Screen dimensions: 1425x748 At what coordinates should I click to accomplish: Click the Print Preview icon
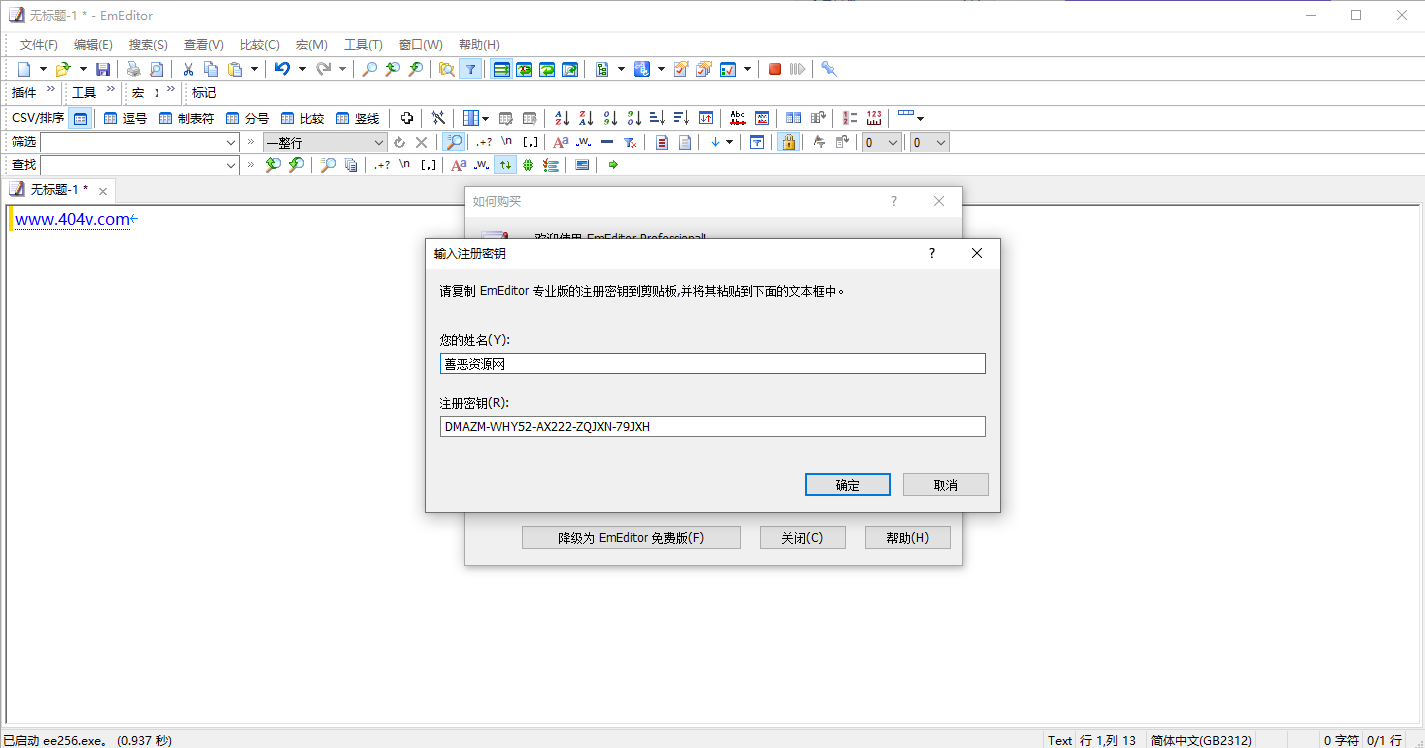(157, 69)
